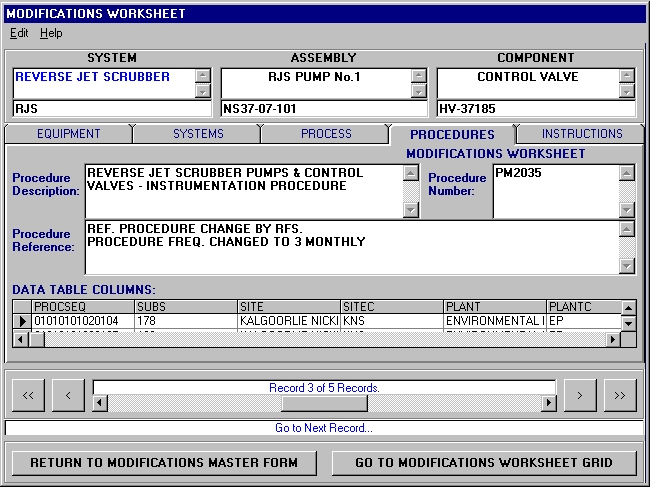Click up arrow of Procedure Number scrollbar
The width and height of the screenshot is (650, 487).
[x=627, y=173]
